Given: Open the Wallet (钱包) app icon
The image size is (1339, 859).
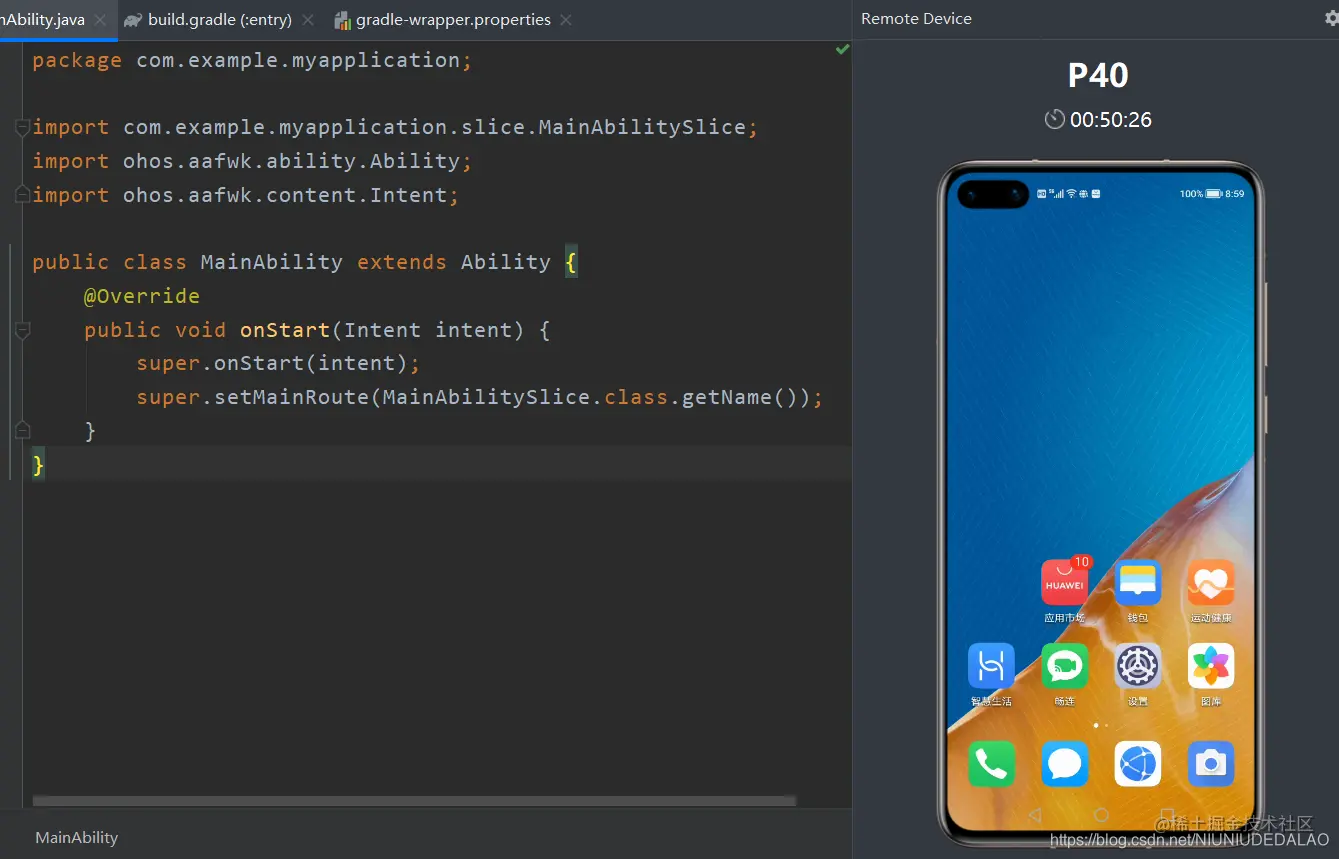Looking at the screenshot, I should (x=1137, y=583).
